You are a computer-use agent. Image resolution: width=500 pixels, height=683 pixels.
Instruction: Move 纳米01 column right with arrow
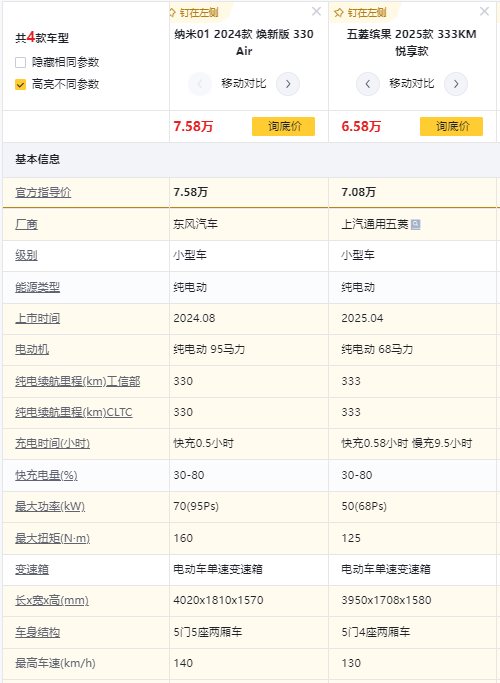[x=288, y=84]
